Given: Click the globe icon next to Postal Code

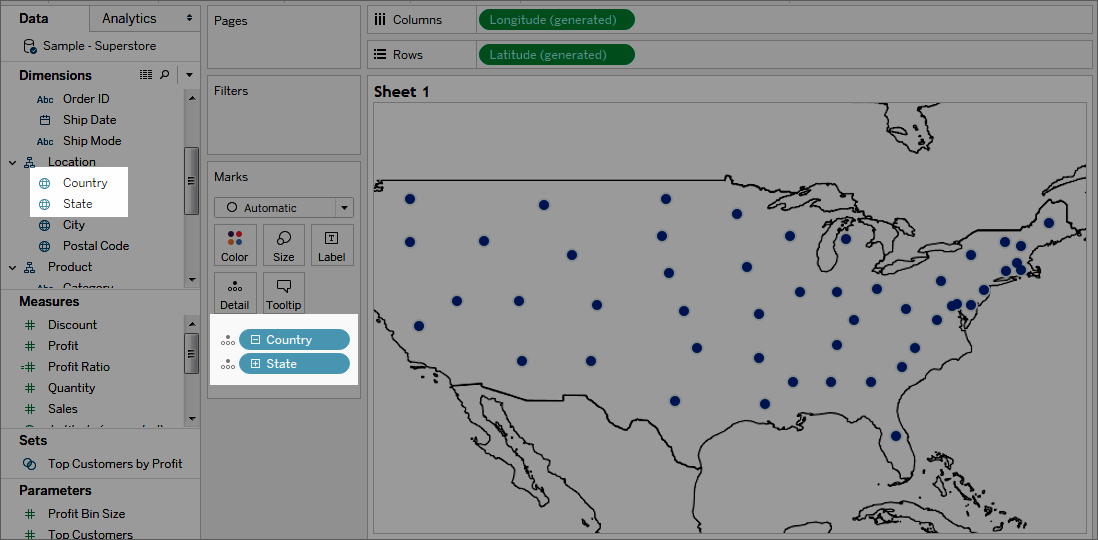Looking at the screenshot, I should point(45,246).
